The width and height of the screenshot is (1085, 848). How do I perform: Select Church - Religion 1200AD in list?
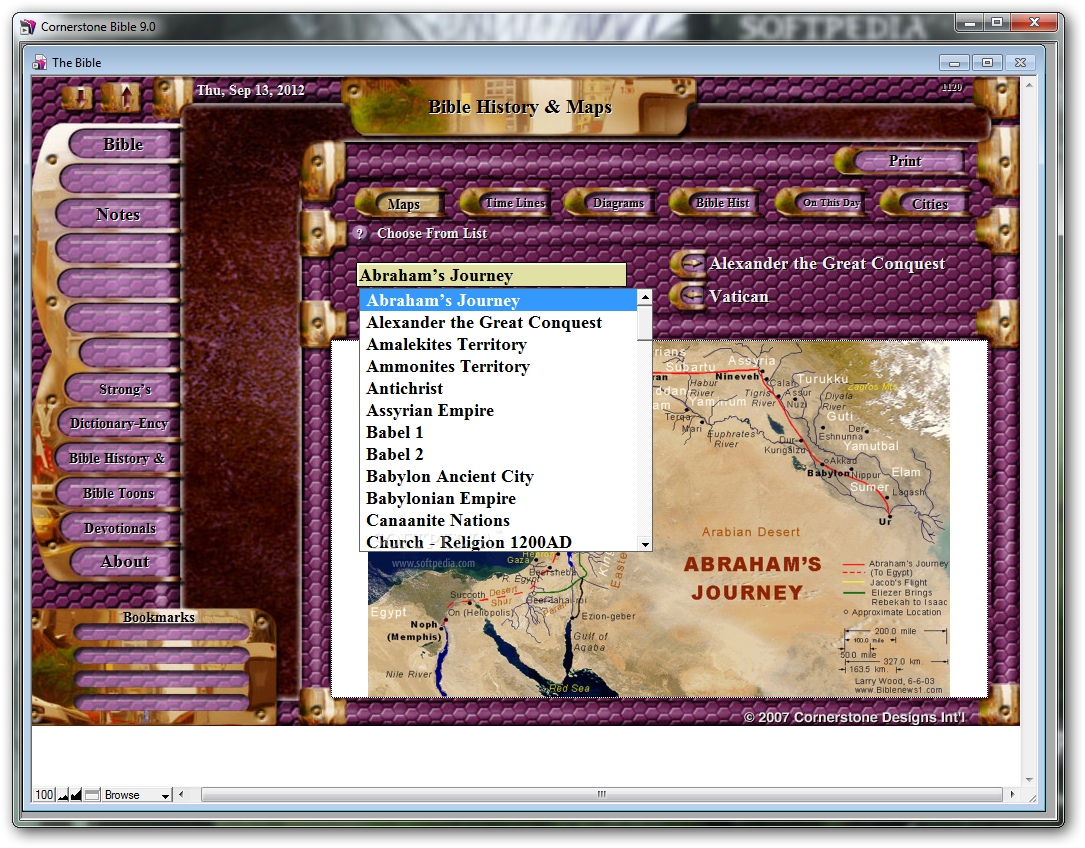pyautogui.click(x=498, y=542)
